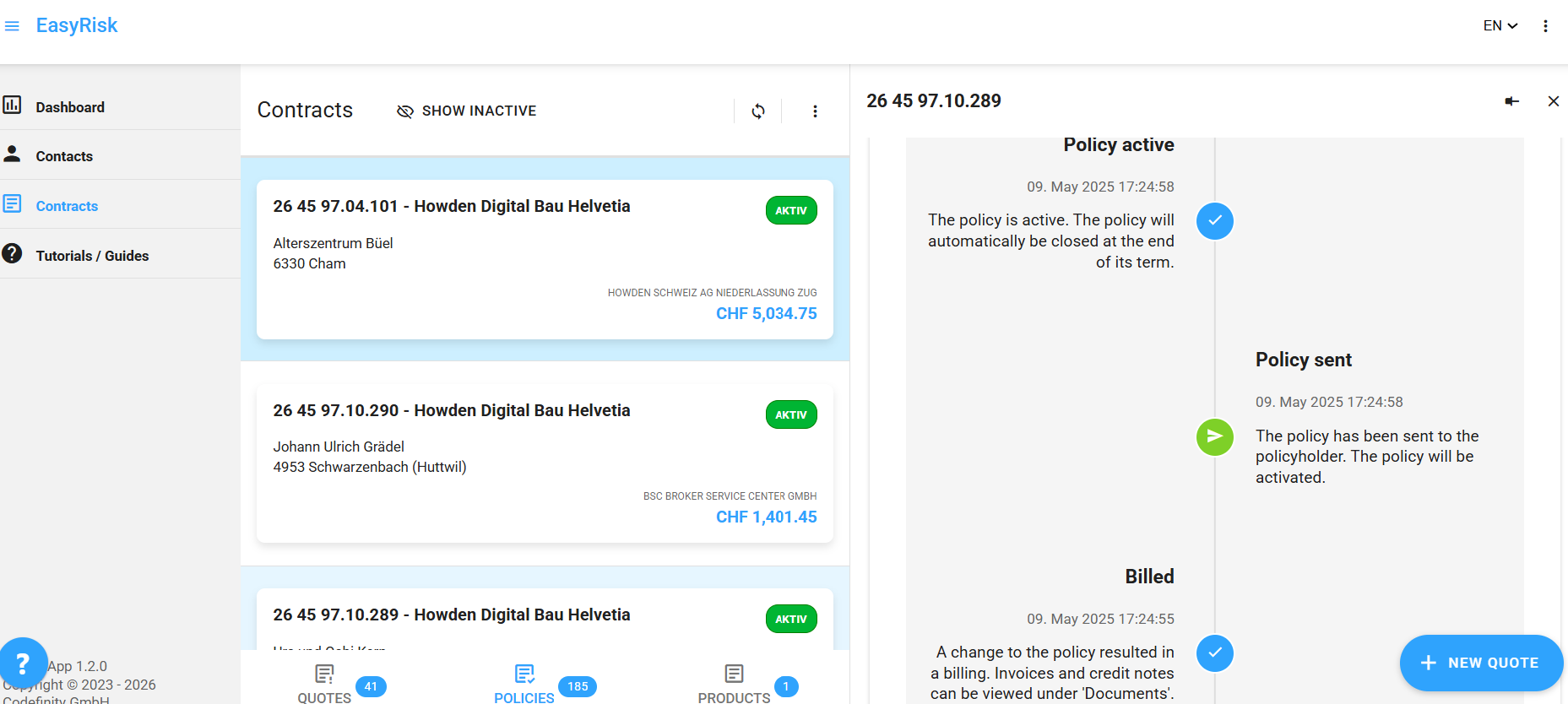Open the hamburger navigation menu

(12, 26)
